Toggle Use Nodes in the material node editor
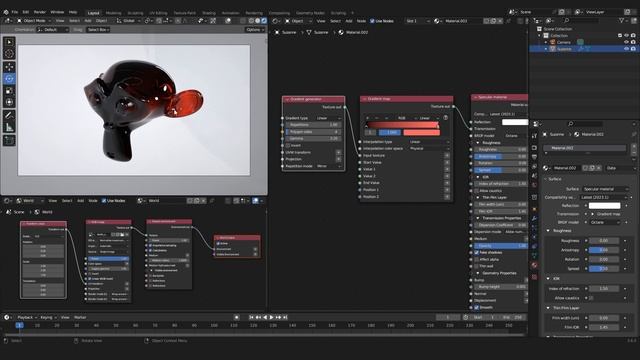Image resolution: width=640 pixels, height=360 pixels. tap(372, 21)
